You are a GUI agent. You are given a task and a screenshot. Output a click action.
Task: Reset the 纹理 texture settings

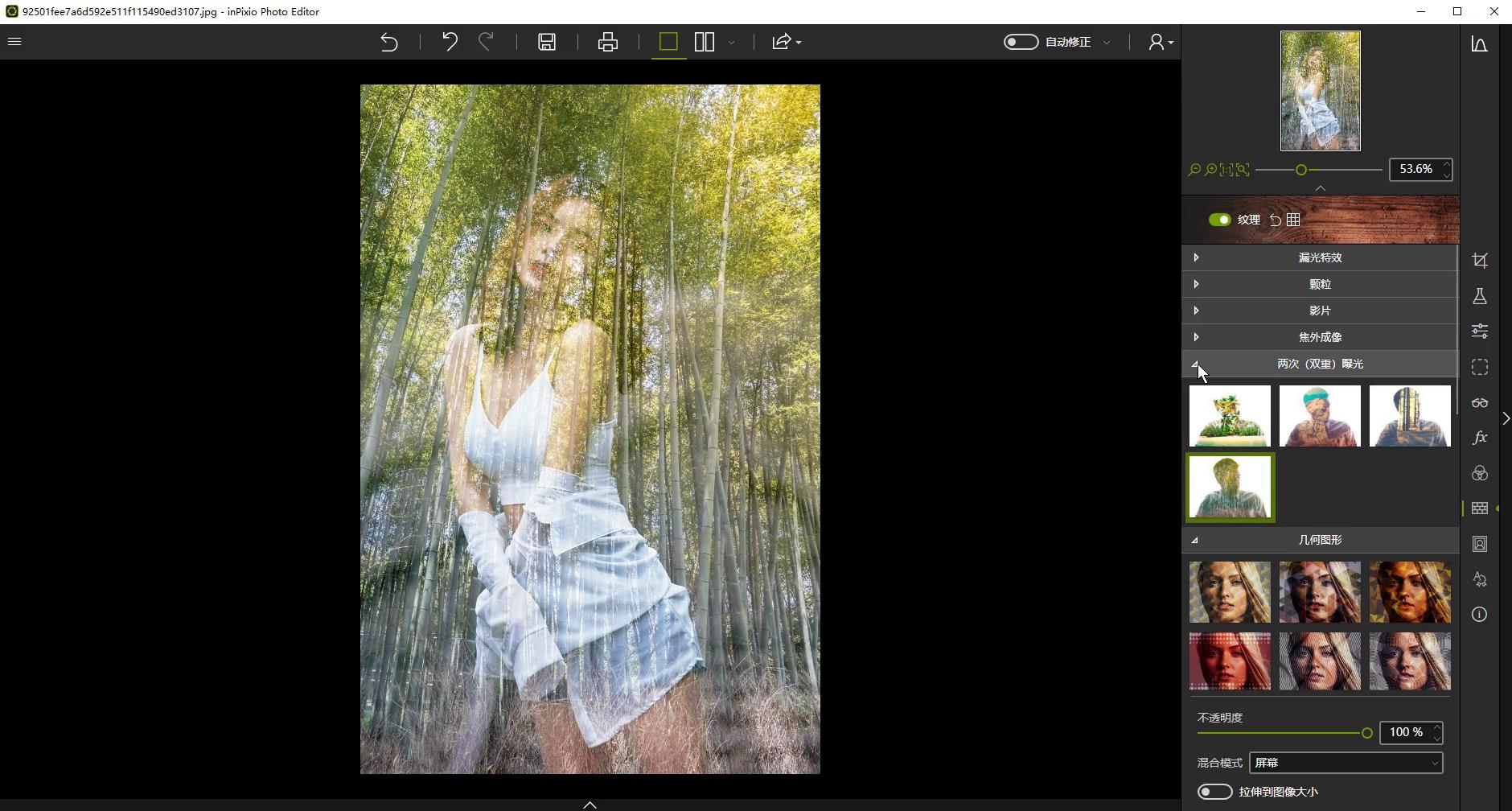click(x=1275, y=220)
